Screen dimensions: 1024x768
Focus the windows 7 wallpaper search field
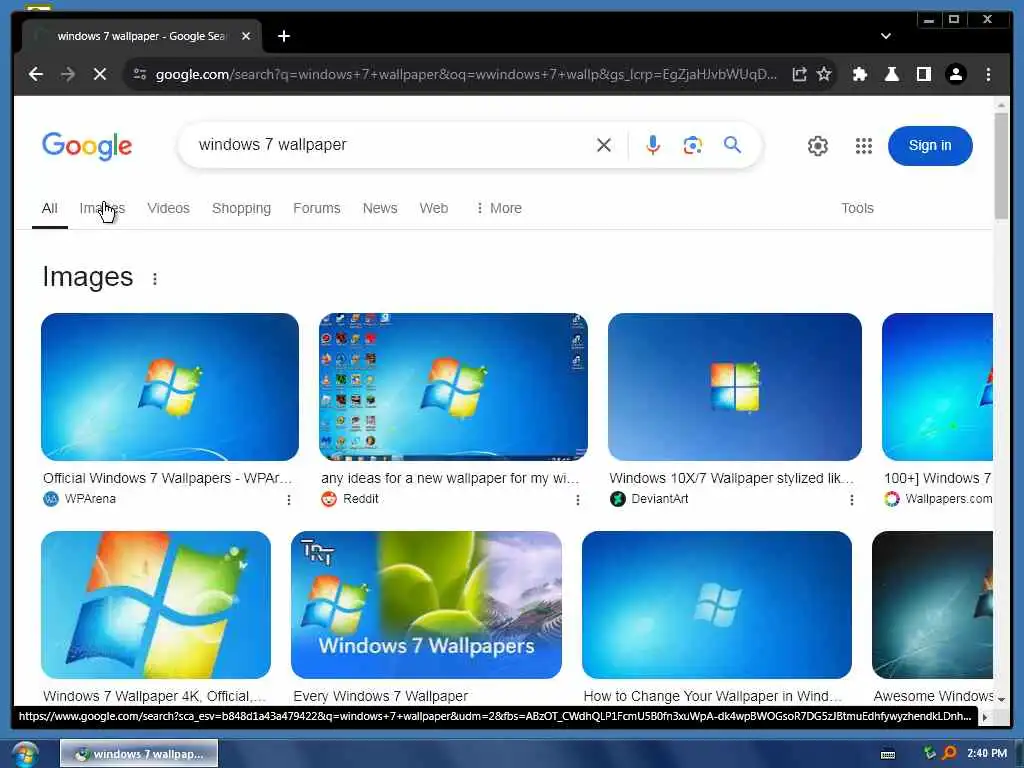click(392, 145)
